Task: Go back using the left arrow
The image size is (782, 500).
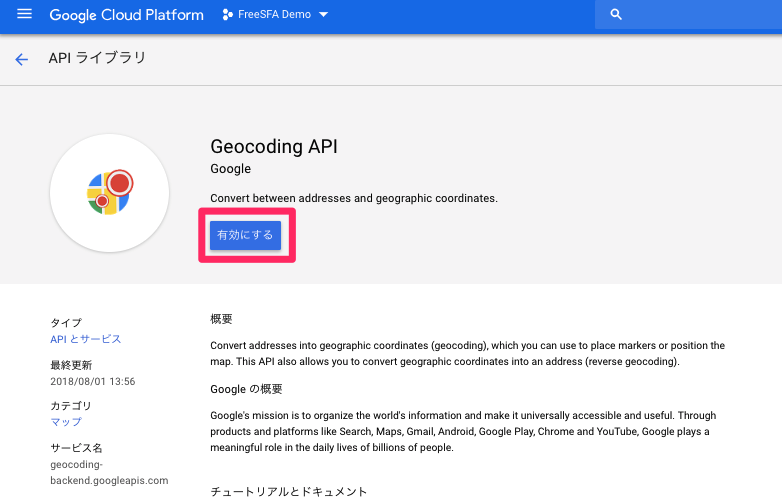Action: (22, 59)
